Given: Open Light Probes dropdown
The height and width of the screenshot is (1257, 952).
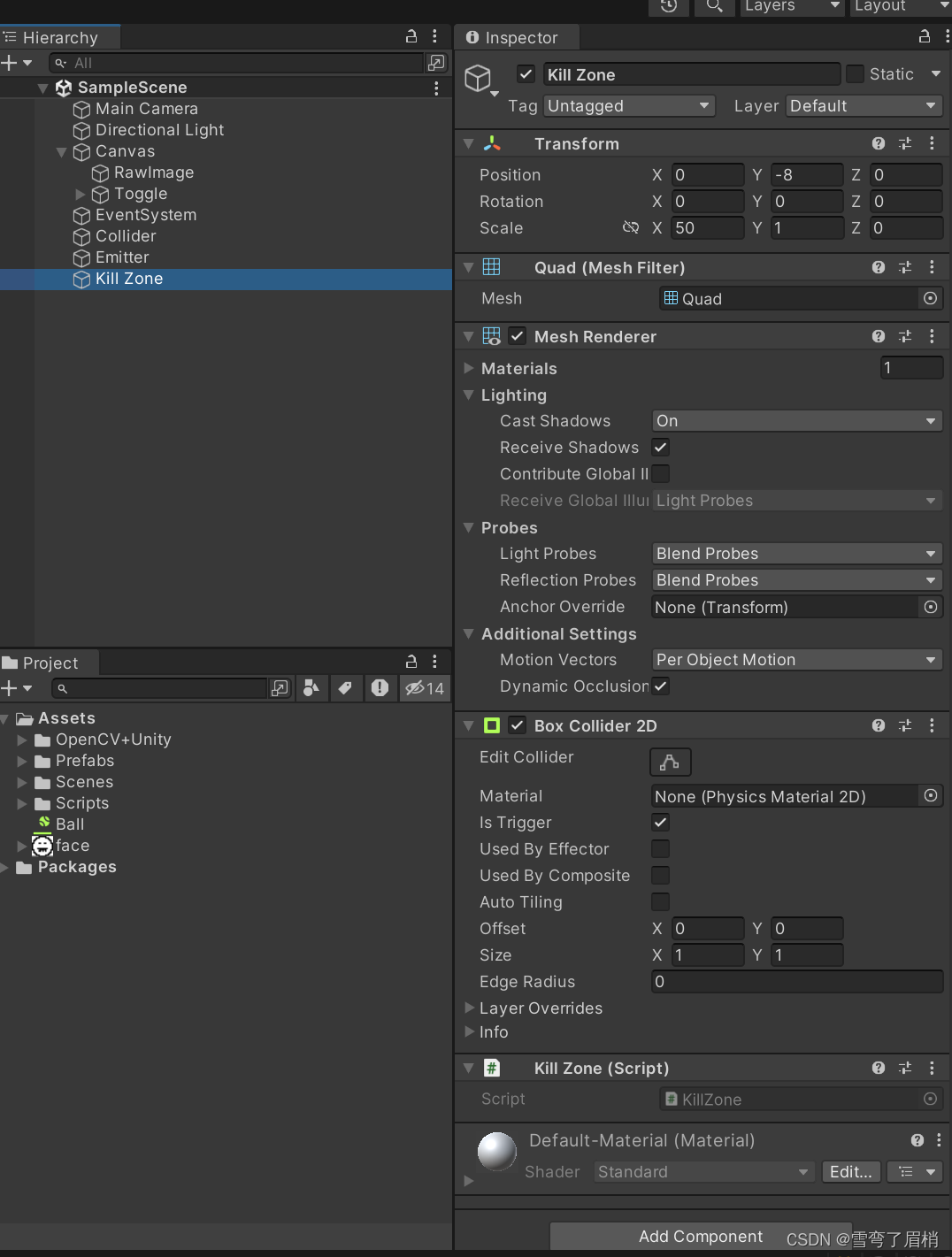Looking at the screenshot, I should tap(797, 553).
